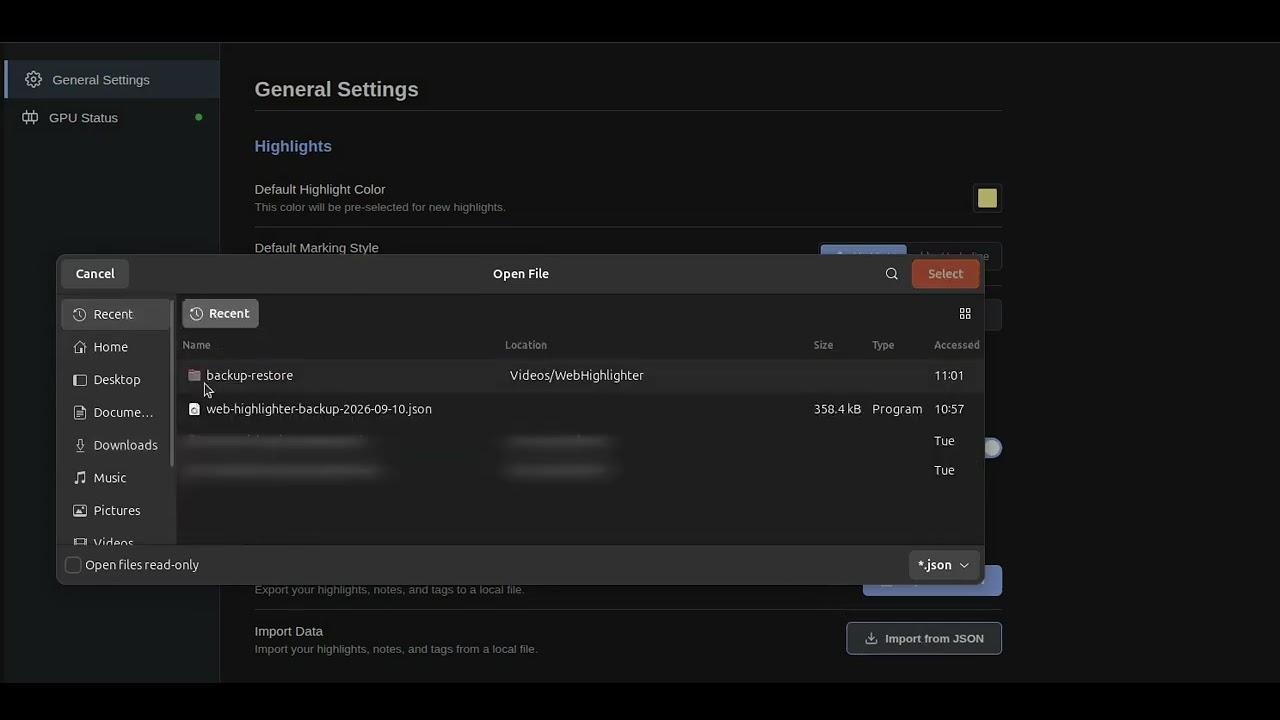Sort files by the Accessed column
This screenshot has height=720, width=1280.
click(957, 345)
